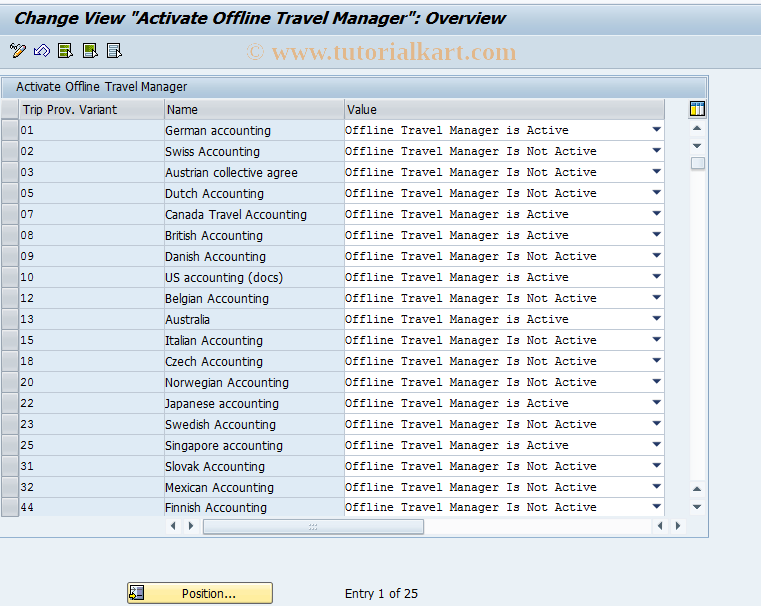Open Value dropdown for Dutch Accounting

657,193
